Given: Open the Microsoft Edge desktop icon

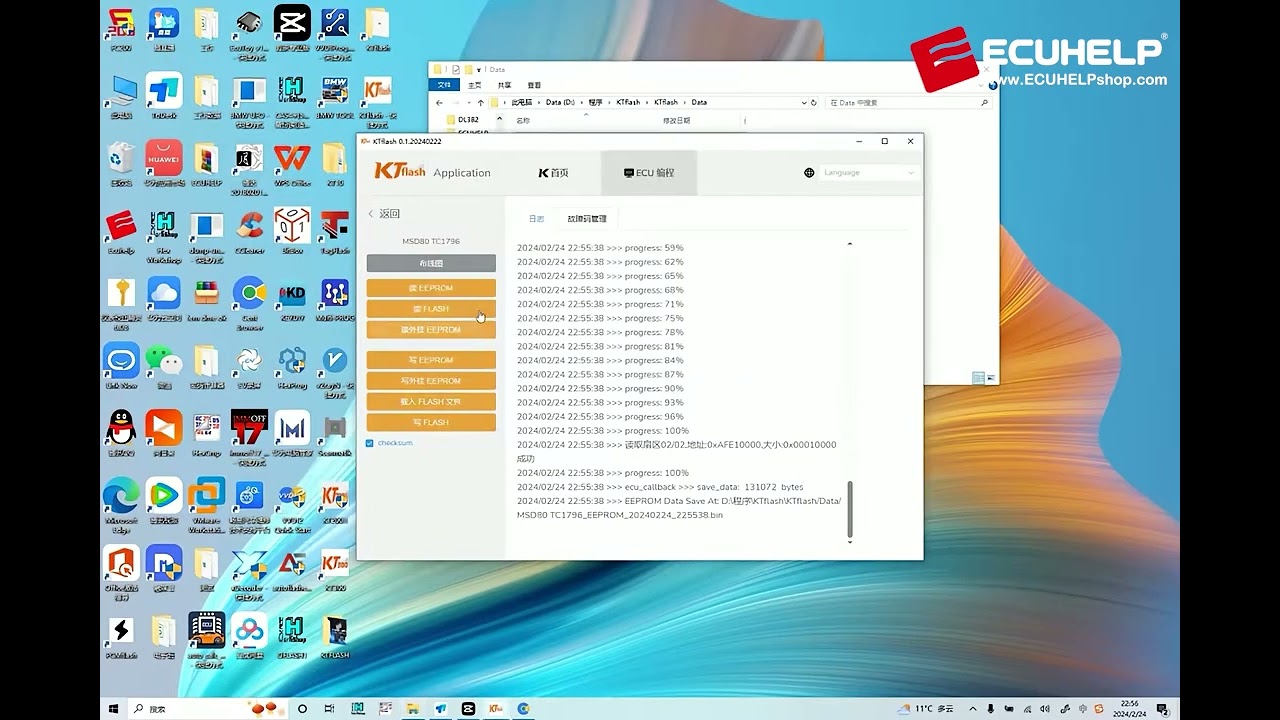Looking at the screenshot, I should click(121, 505).
